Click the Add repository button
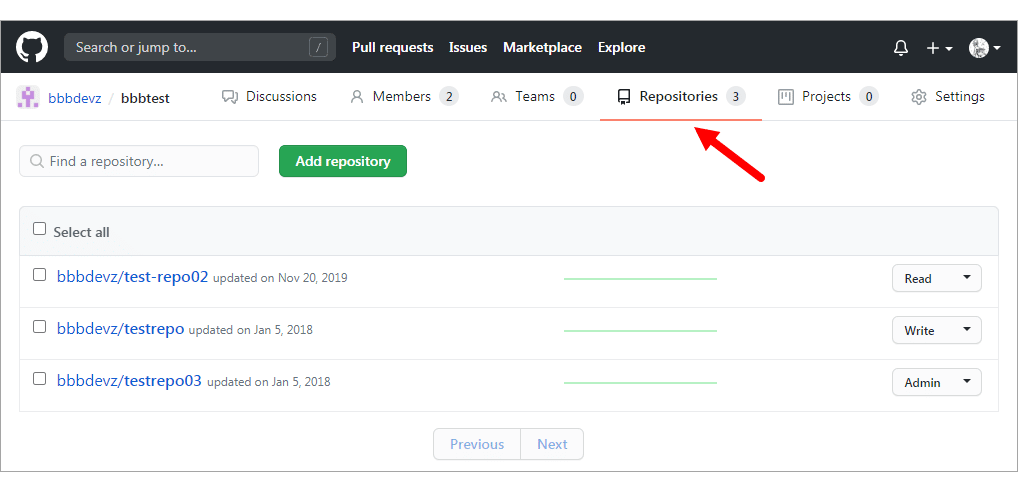 pos(343,161)
